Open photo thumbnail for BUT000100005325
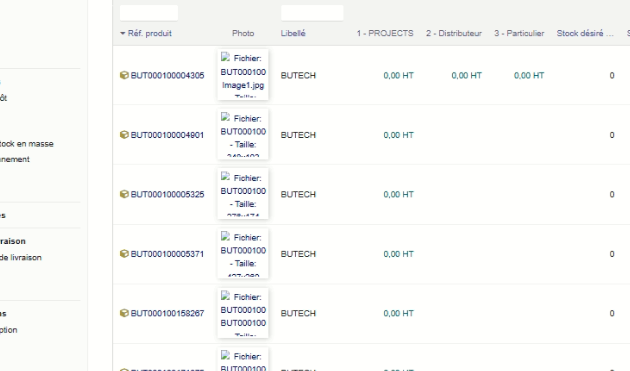 click(243, 193)
